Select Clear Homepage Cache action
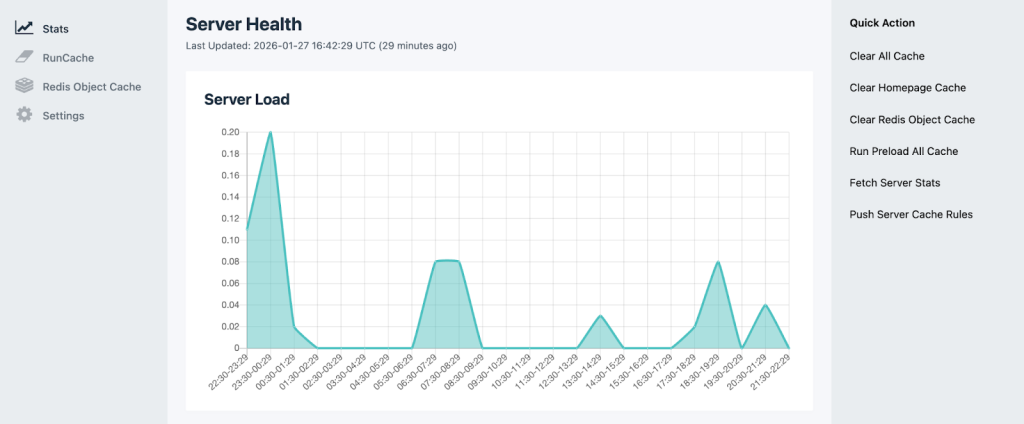 click(x=907, y=88)
